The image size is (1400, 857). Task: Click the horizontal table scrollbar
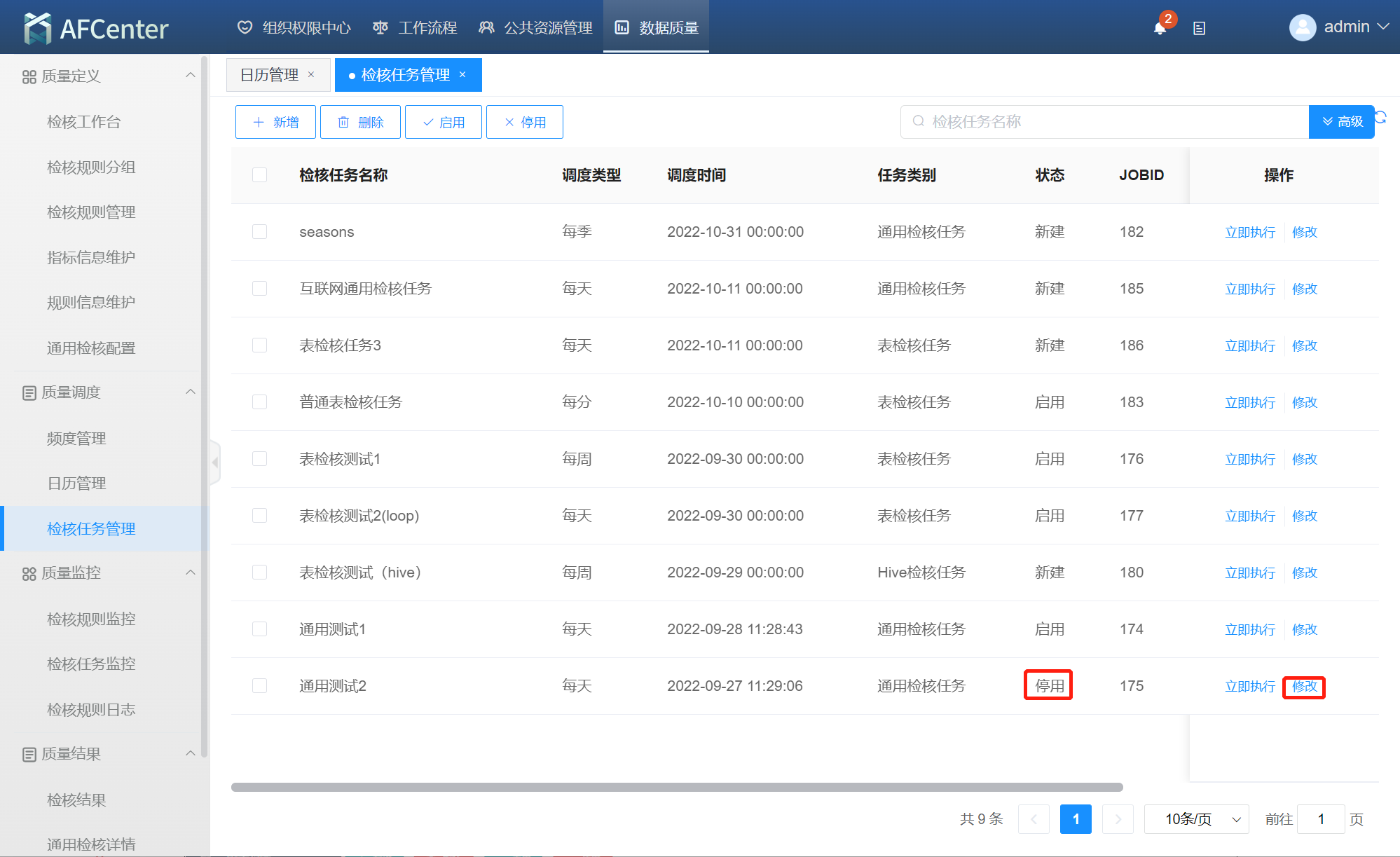tap(676, 787)
